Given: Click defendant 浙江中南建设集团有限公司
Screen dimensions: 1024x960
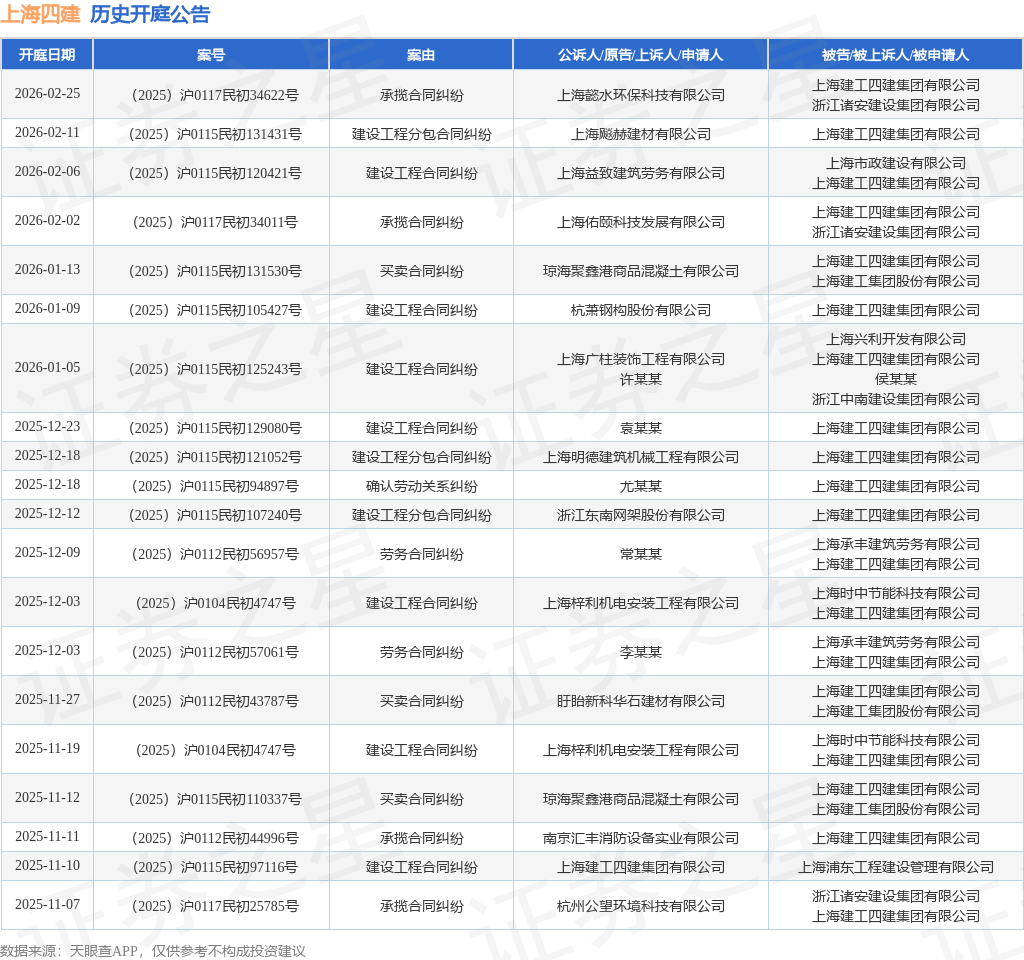Looking at the screenshot, I should click(895, 399).
